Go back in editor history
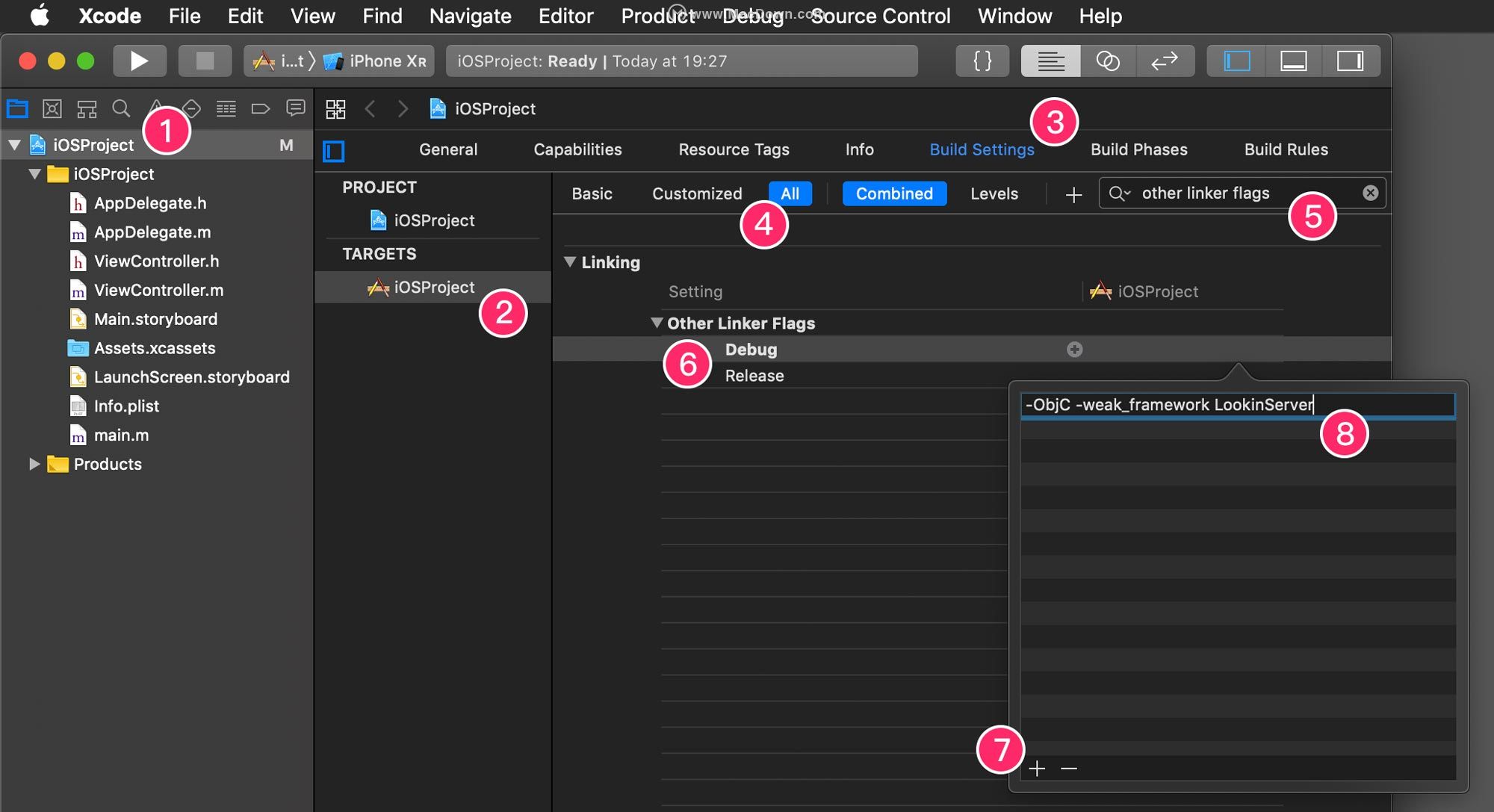This screenshot has height=812, width=1494. (x=370, y=109)
